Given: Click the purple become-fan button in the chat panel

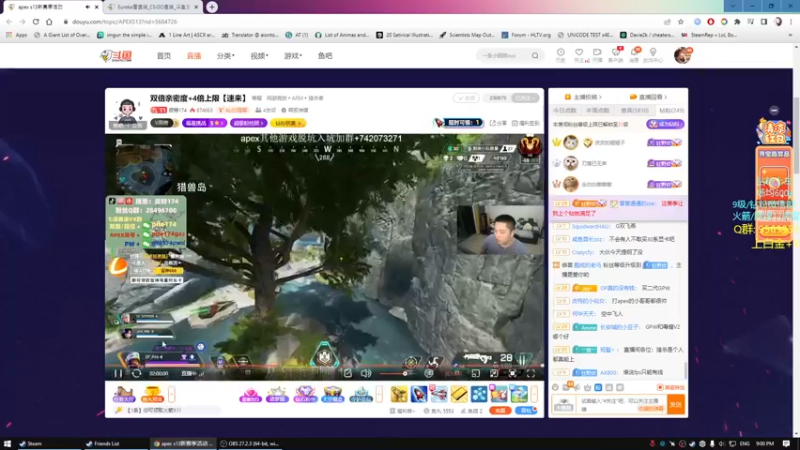Looking at the screenshot, I should (665, 124).
